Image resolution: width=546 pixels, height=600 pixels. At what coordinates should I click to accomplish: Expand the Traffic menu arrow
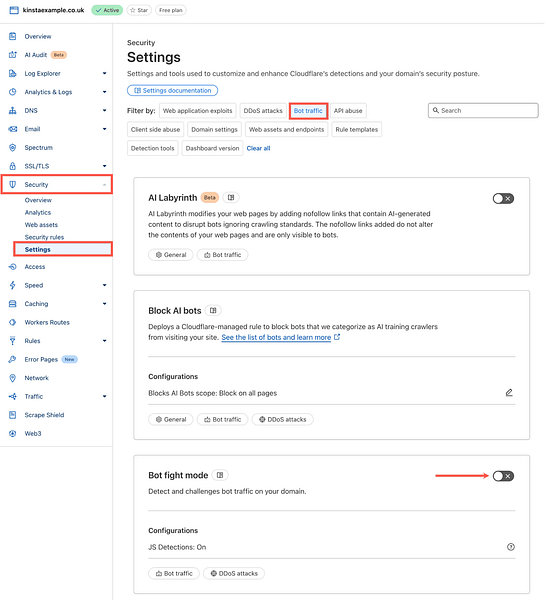[x=104, y=396]
